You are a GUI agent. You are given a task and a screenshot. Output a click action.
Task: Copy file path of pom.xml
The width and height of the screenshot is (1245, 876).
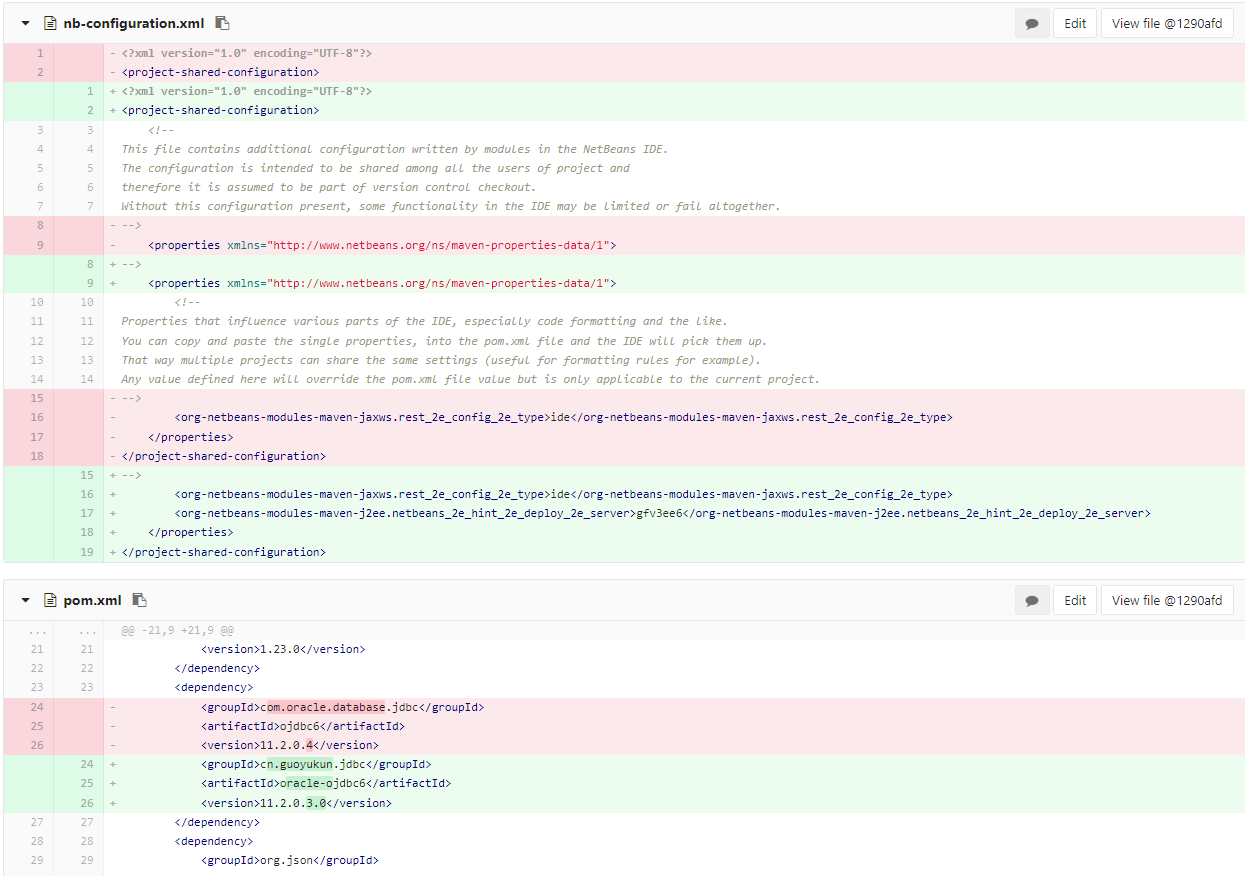point(140,600)
